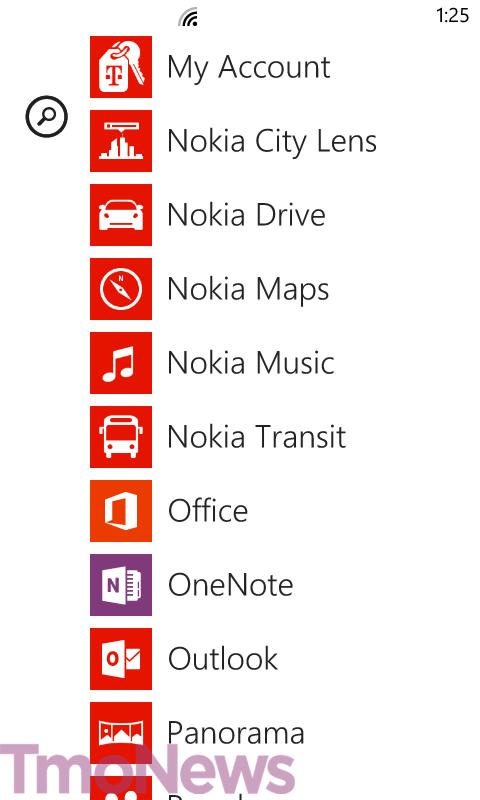This screenshot has height=800, width=480.
Task: Choose Nokia Maps list entry
Action: pos(248,290)
